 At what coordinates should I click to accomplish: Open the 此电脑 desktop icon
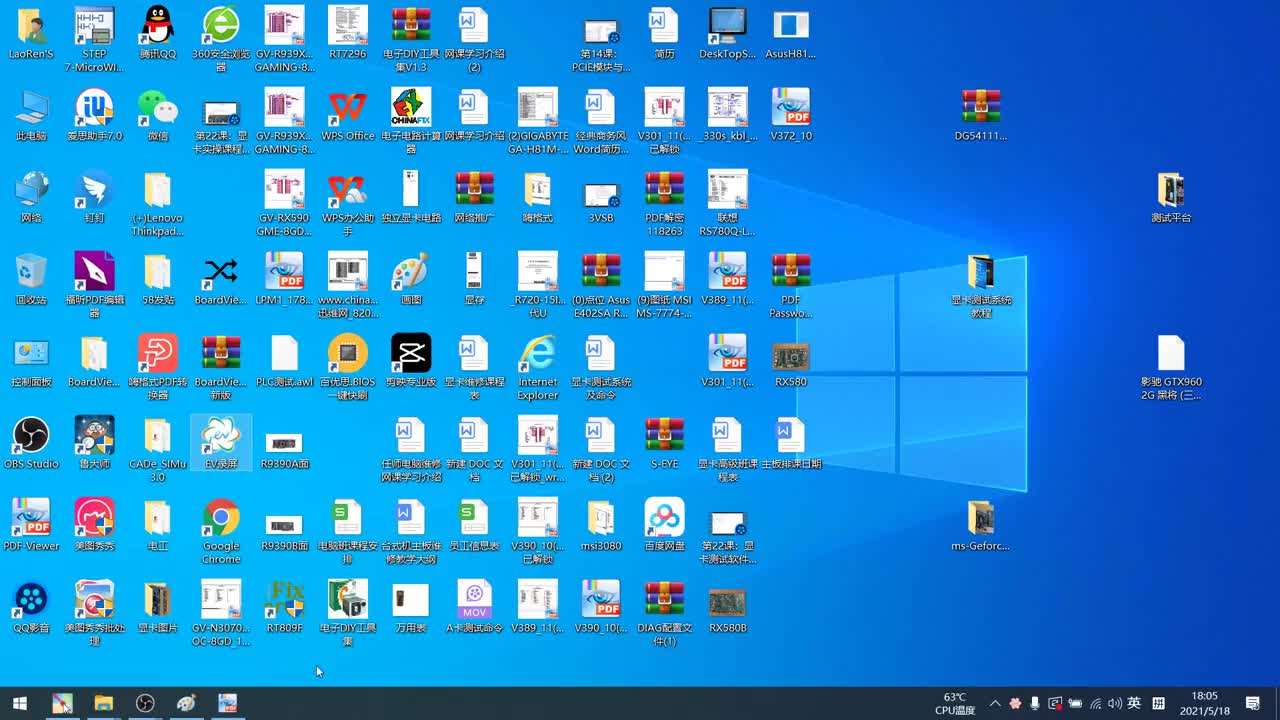coord(31,115)
